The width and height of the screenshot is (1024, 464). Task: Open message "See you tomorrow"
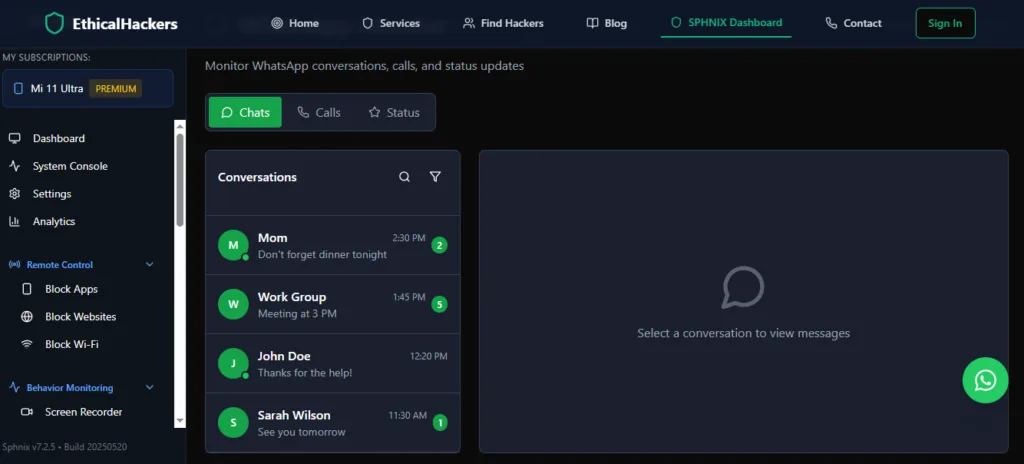(x=302, y=432)
